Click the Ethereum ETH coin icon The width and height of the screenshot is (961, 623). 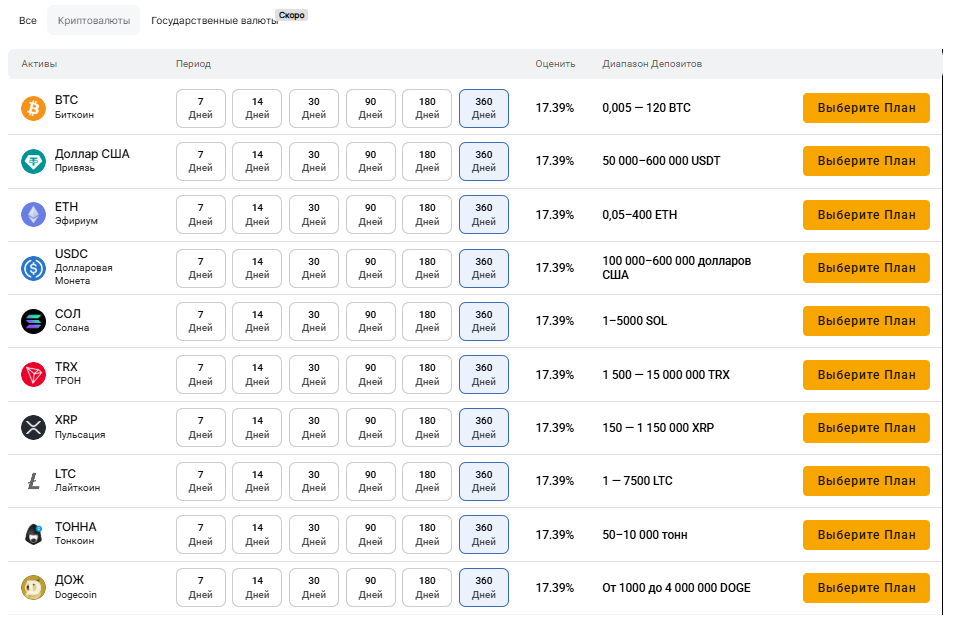34,215
